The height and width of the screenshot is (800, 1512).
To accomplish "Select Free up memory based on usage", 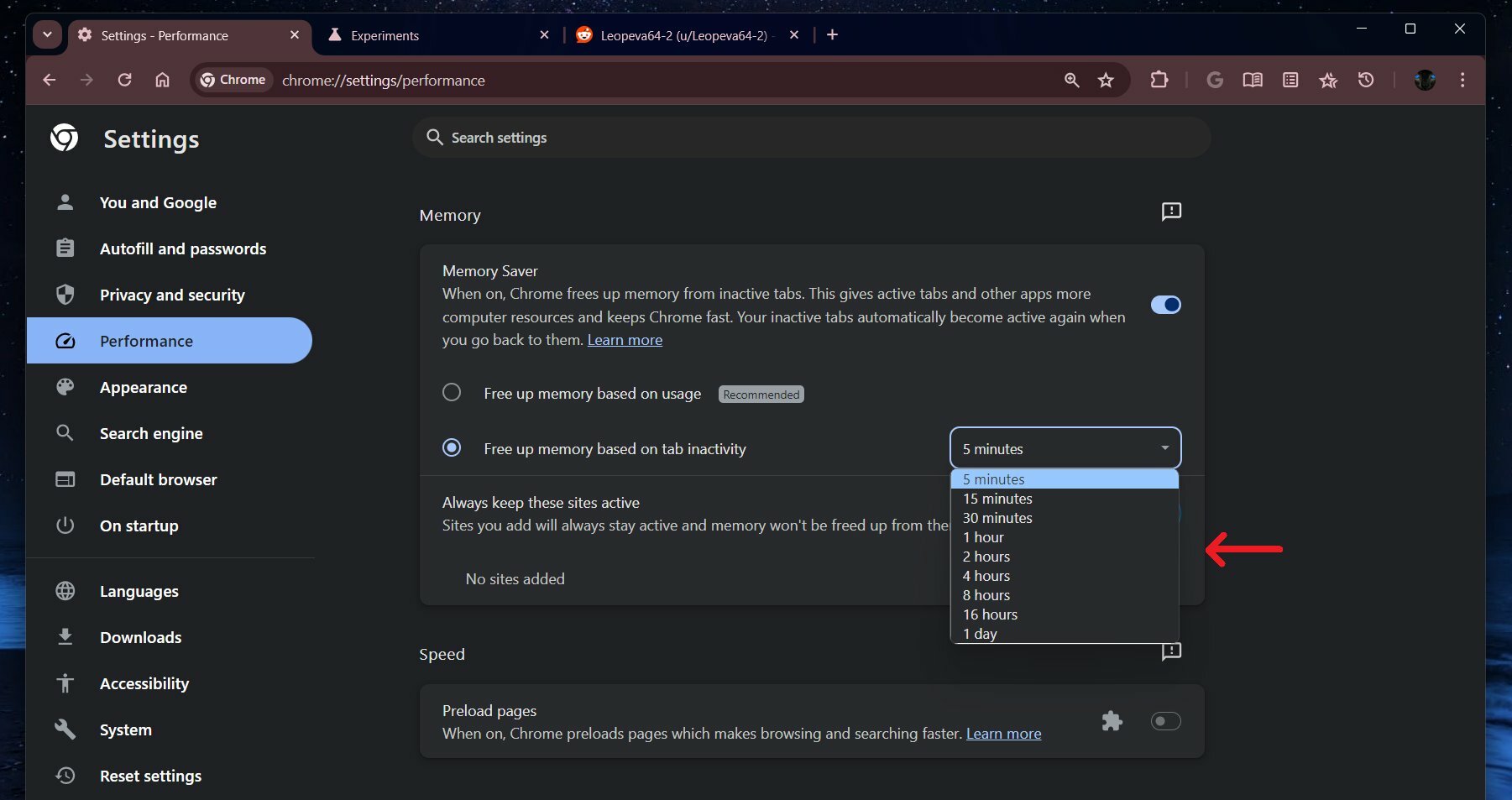I will click(x=452, y=392).
